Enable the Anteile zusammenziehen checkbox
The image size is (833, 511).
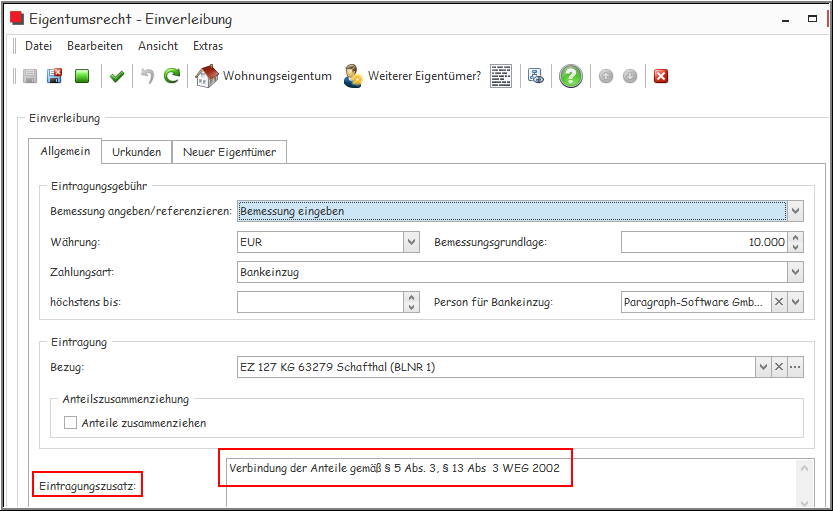pos(71,423)
